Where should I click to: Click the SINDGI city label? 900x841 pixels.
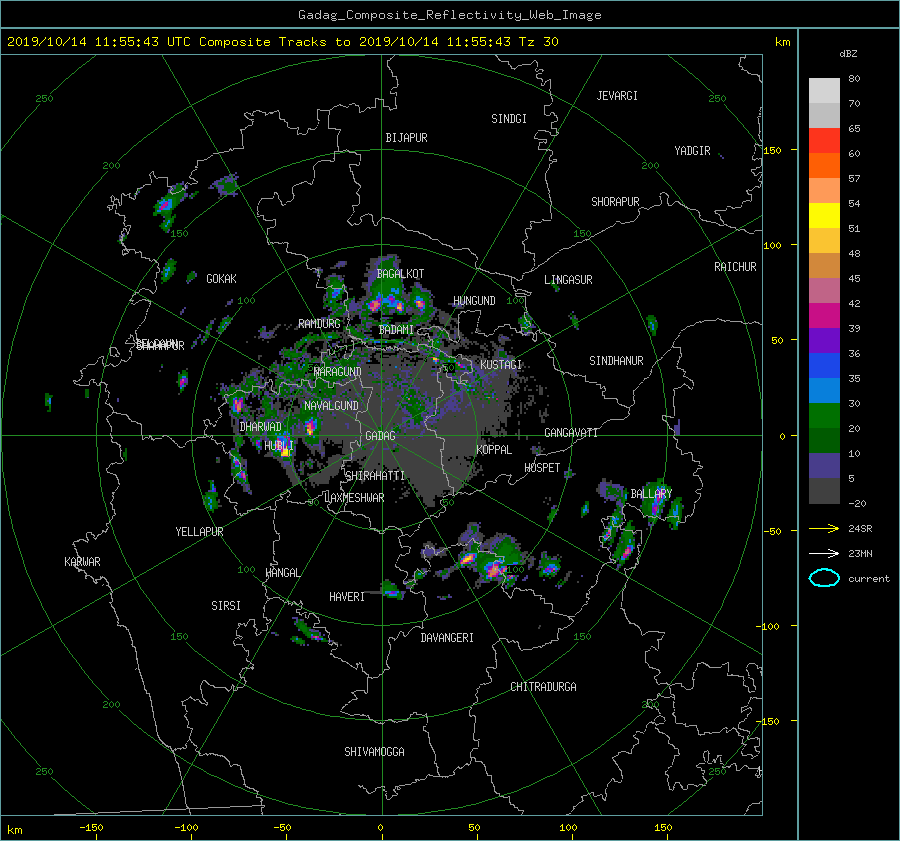[509, 119]
